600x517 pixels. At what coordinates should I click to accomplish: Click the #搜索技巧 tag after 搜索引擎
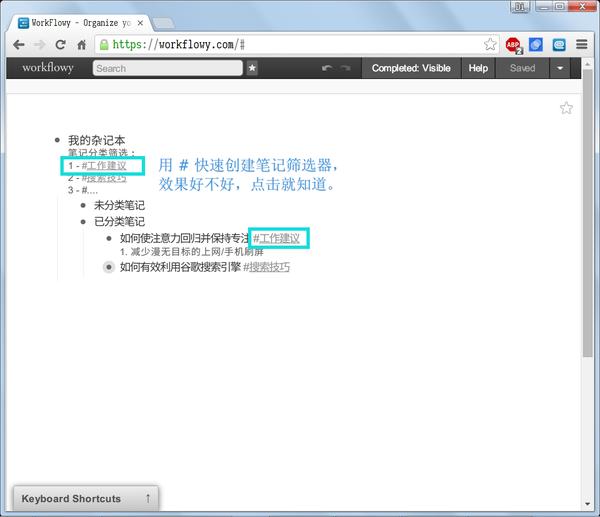(266, 267)
